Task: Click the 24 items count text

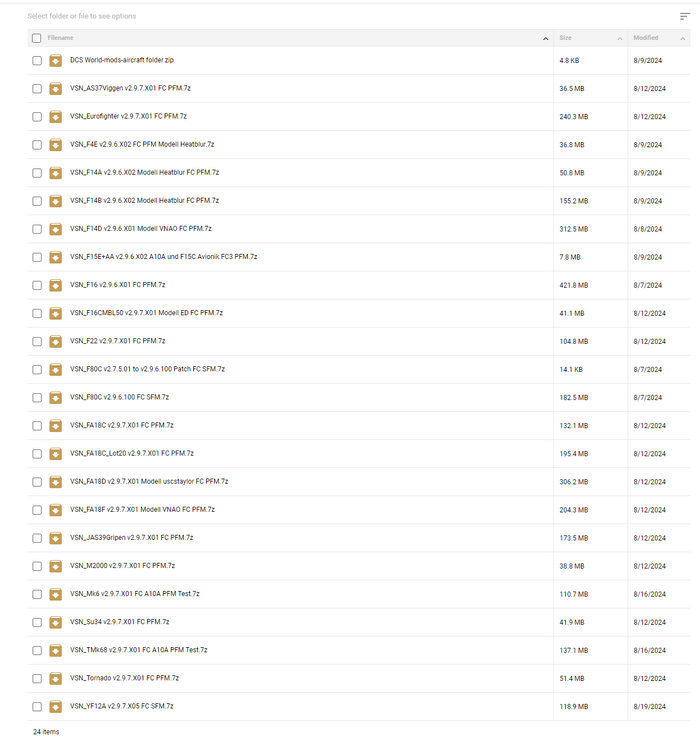Action: pyautogui.click(x=46, y=732)
